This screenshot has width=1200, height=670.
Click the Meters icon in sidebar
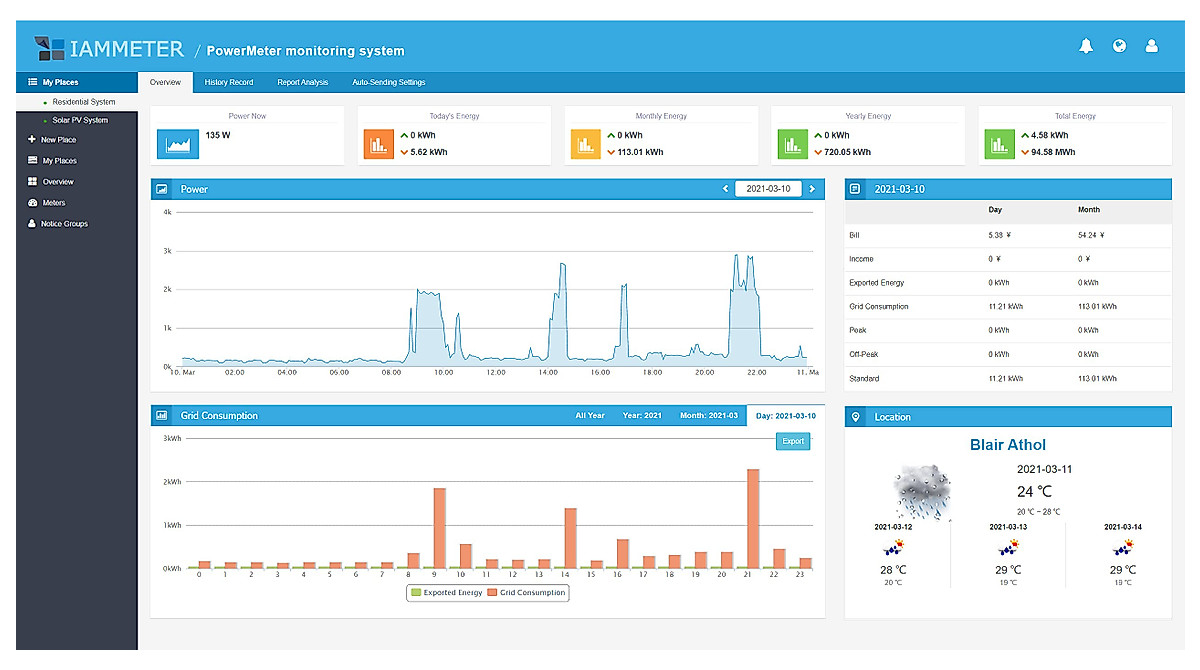[x=32, y=203]
